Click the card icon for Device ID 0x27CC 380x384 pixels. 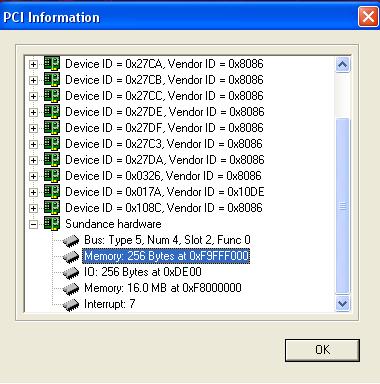click(52, 95)
